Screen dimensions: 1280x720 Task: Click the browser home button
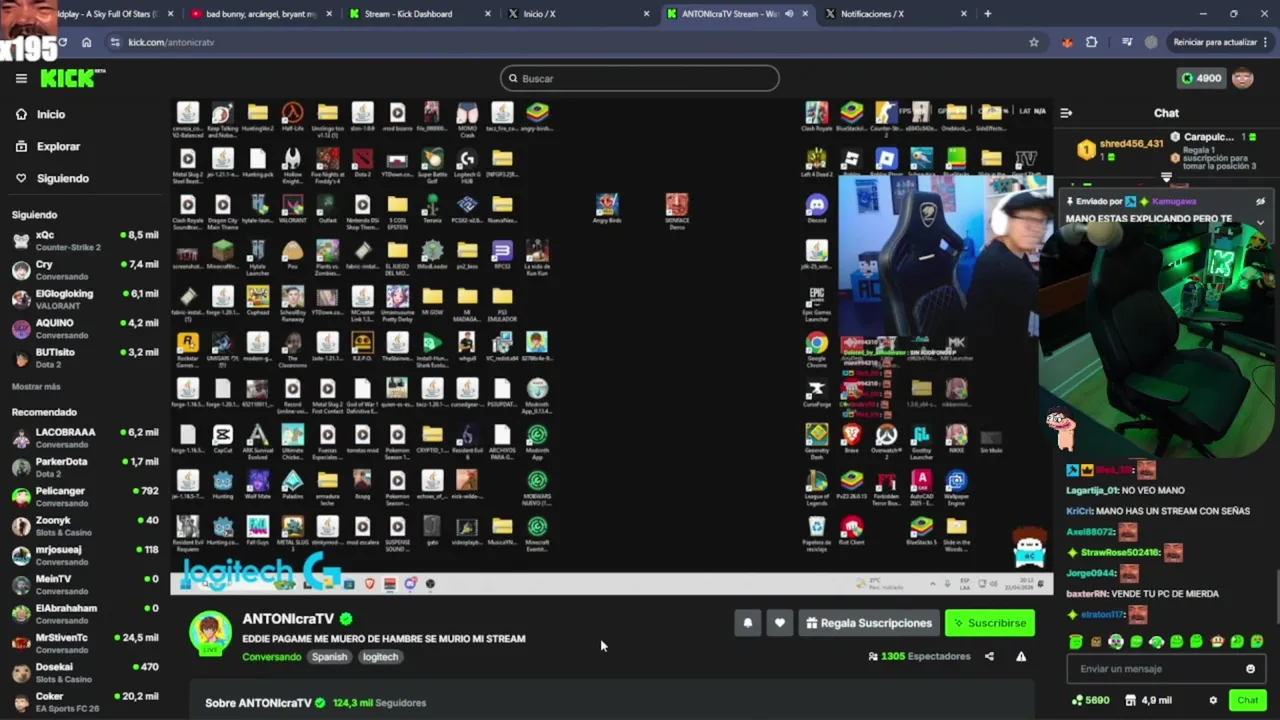pyautogui.click(x=86, y=42)
